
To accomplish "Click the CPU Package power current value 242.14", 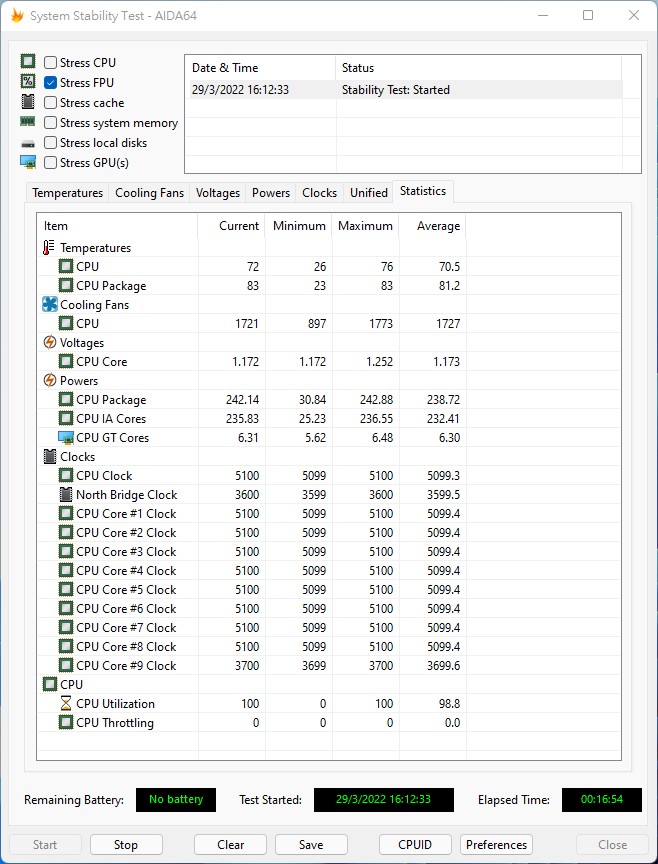I will click(x=242, y=399).
